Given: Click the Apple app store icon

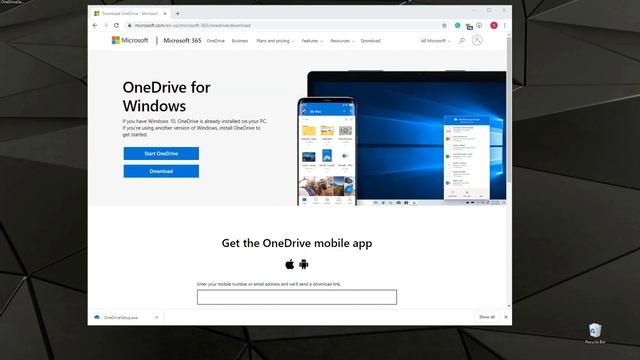Looking at the screenshot, I should [290, 264].
